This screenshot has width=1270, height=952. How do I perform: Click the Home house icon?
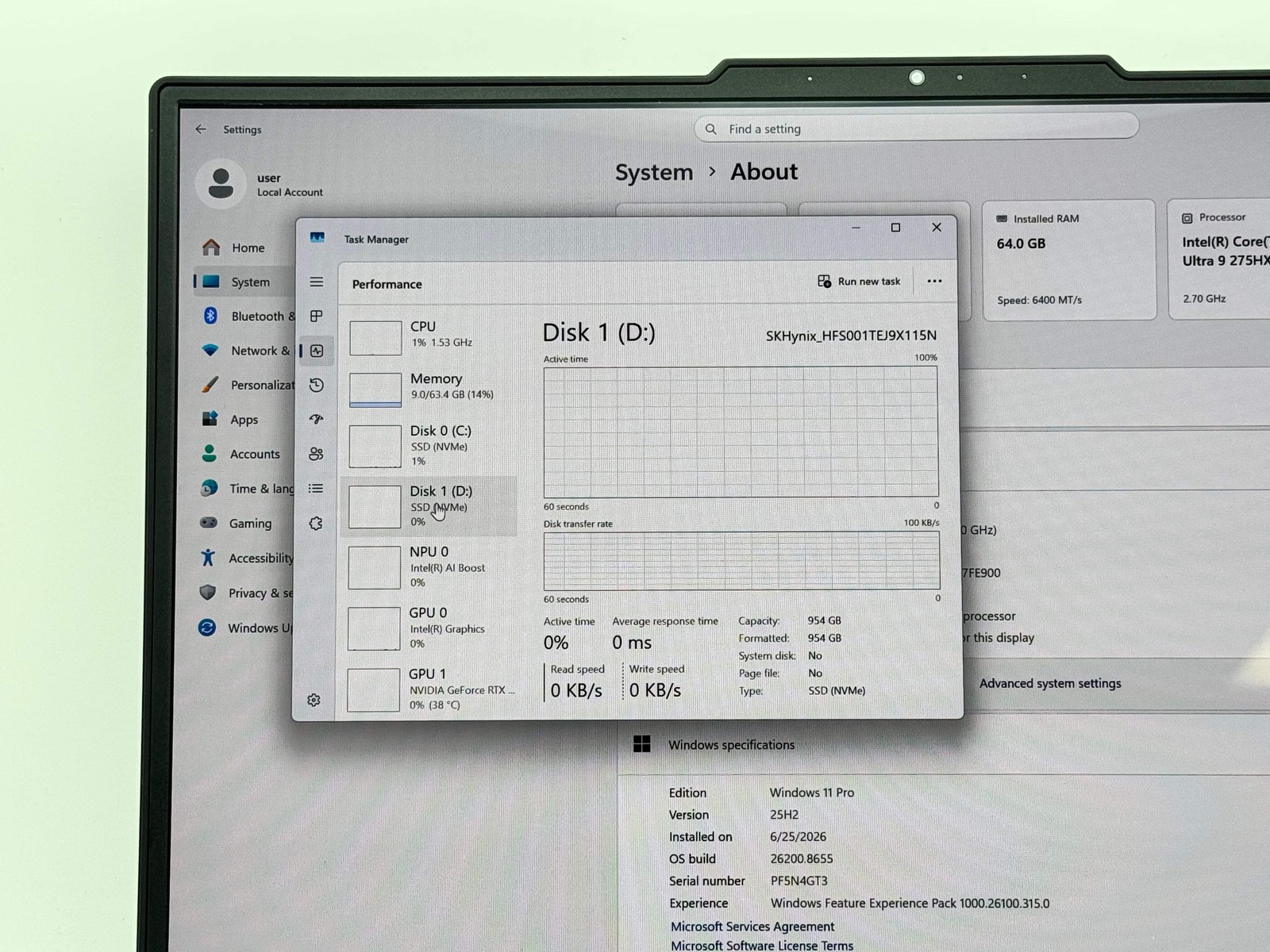(x=210, y=248)
